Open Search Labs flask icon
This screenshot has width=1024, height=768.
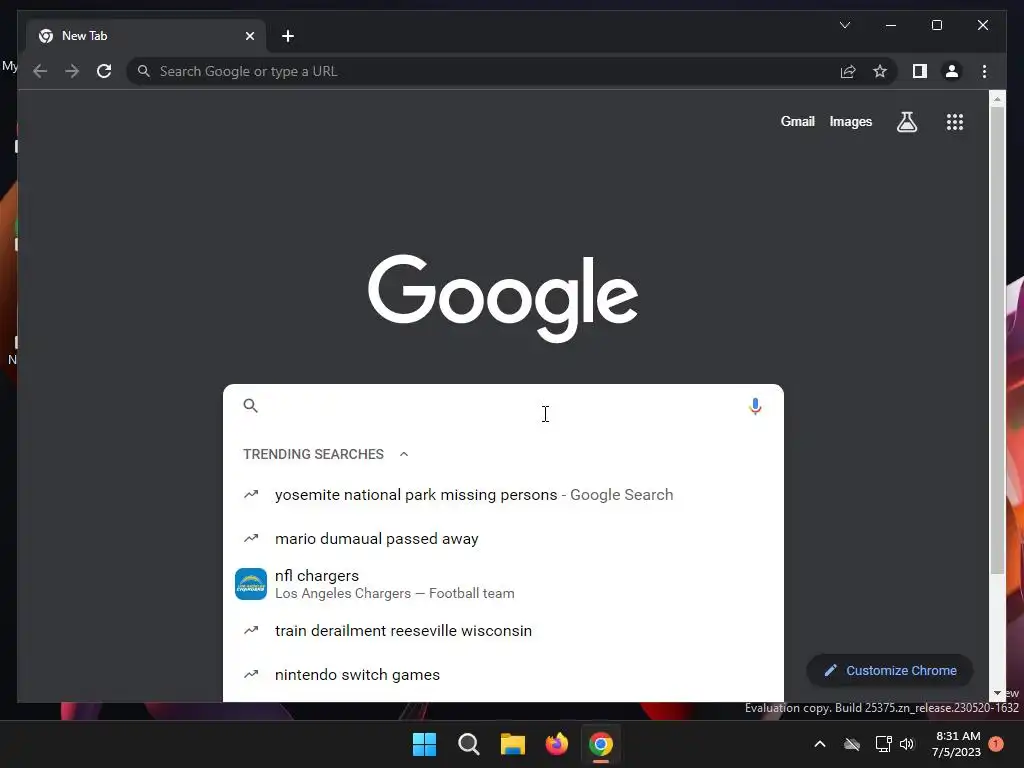[x=906, y=121]
